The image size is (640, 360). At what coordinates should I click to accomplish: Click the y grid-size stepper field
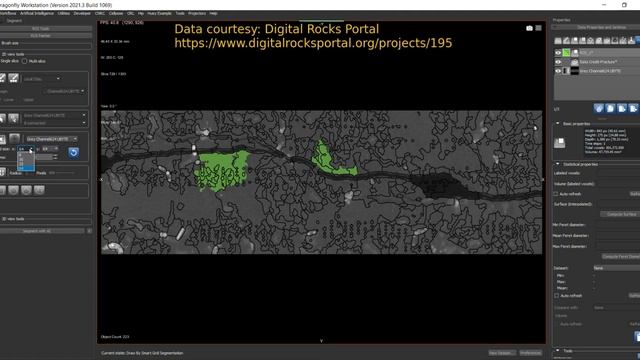pyautogui.click(x=49, y=149)
